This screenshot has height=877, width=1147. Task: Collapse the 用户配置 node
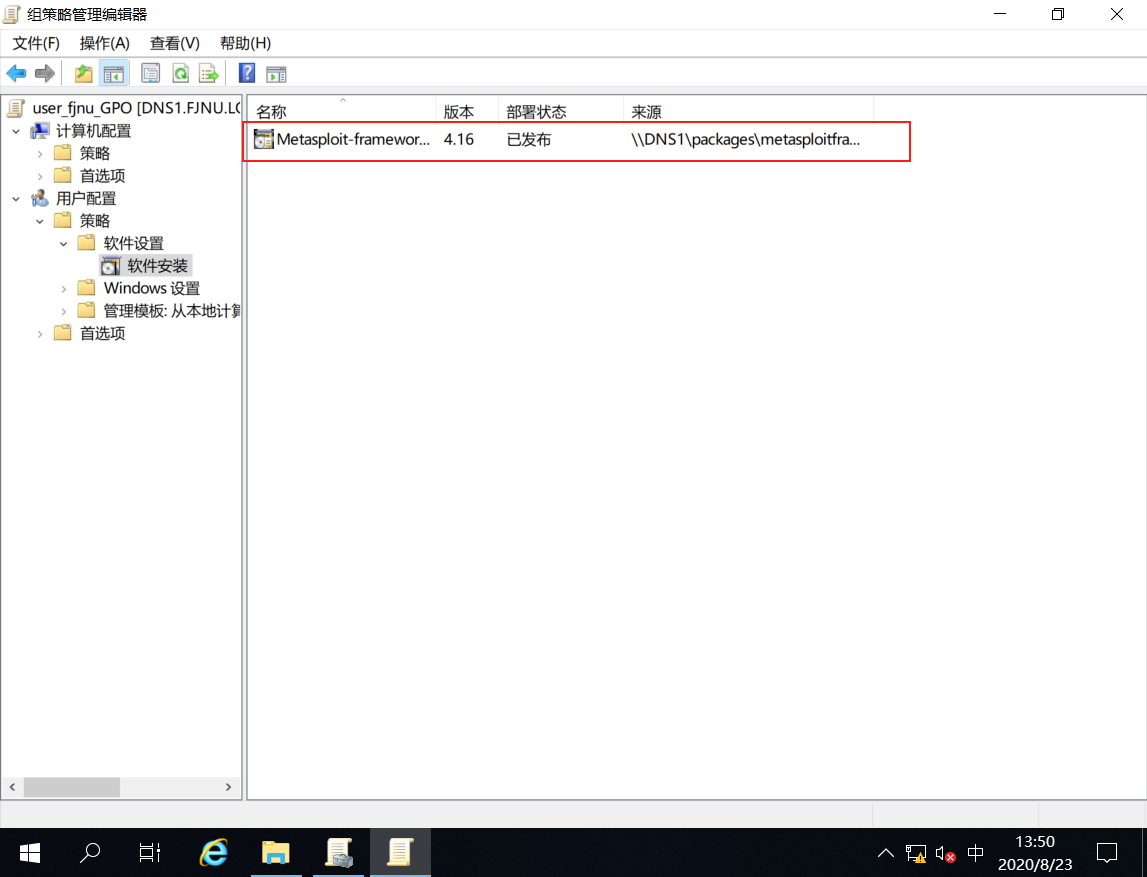click(16, 199)
